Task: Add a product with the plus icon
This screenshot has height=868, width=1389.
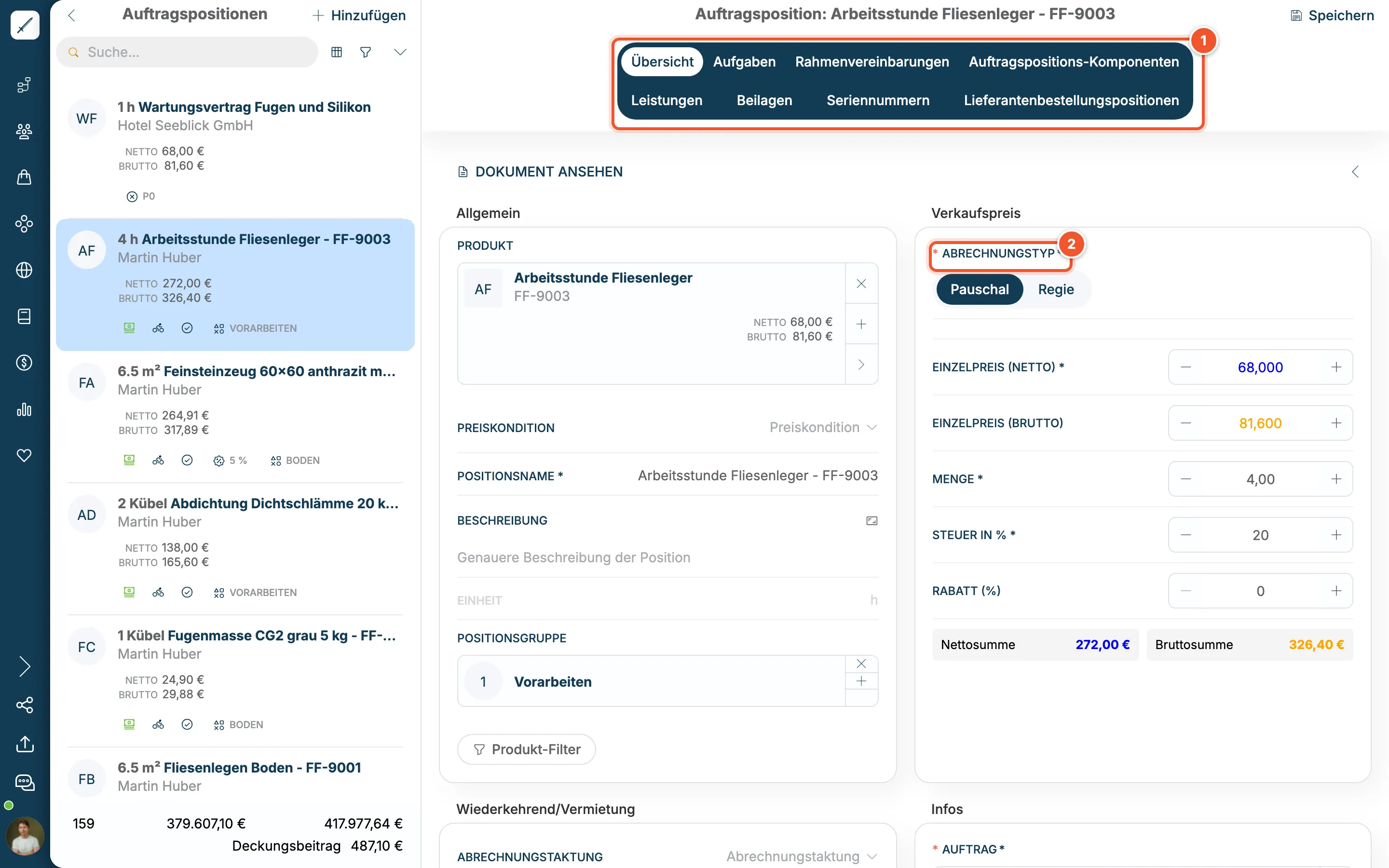Action: [861, 325]
